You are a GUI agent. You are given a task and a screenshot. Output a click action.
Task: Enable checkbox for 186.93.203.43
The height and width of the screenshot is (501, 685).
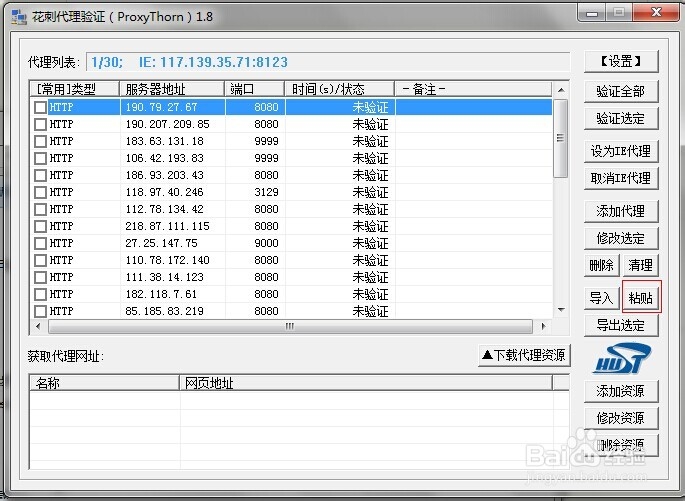[40, 175]
